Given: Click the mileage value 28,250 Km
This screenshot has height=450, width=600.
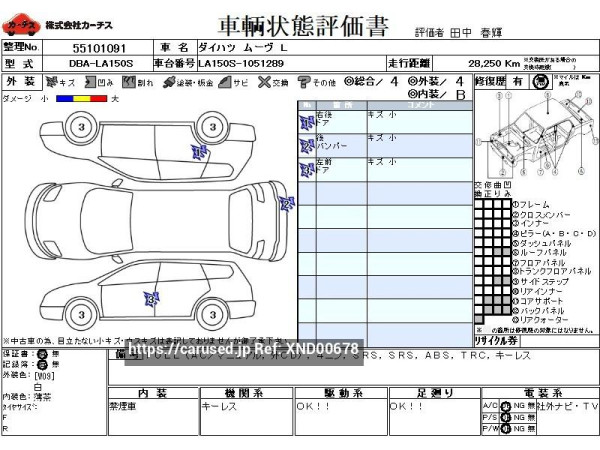Looking at the screenshot, I should (494, 64).
